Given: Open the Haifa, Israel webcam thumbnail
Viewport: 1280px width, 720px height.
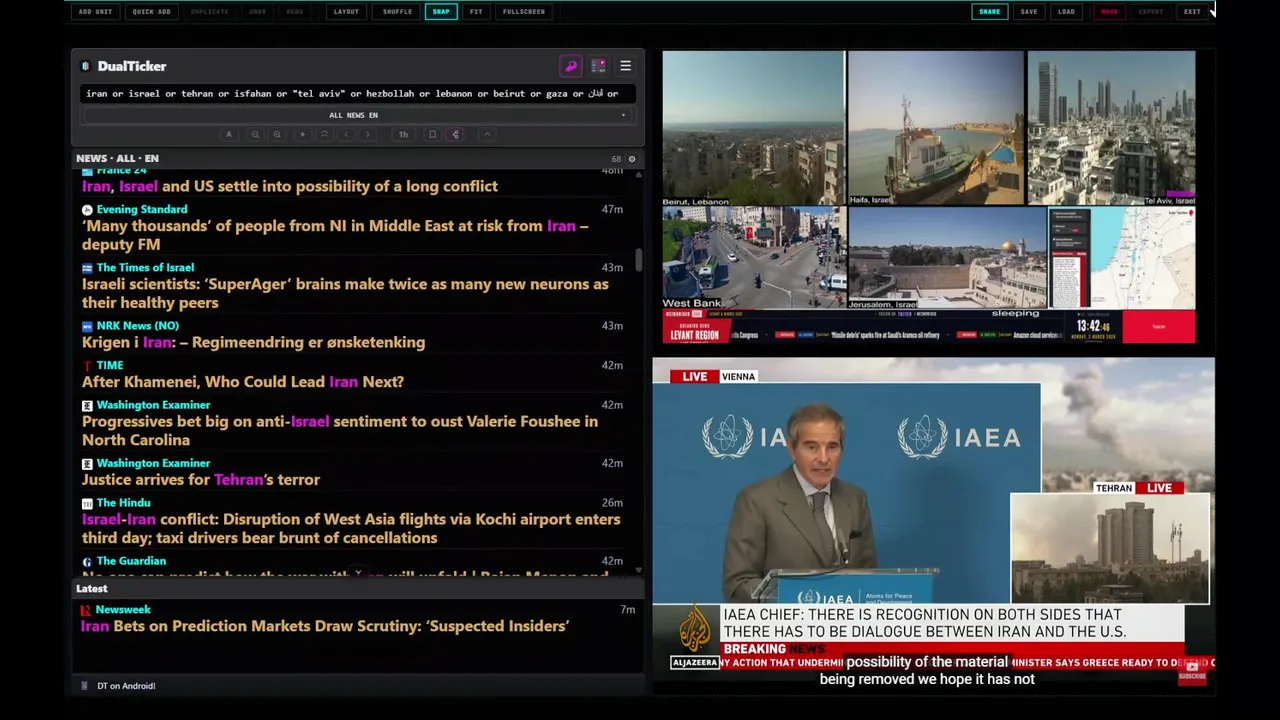Looking at the screenshot, I should [935, 128].
